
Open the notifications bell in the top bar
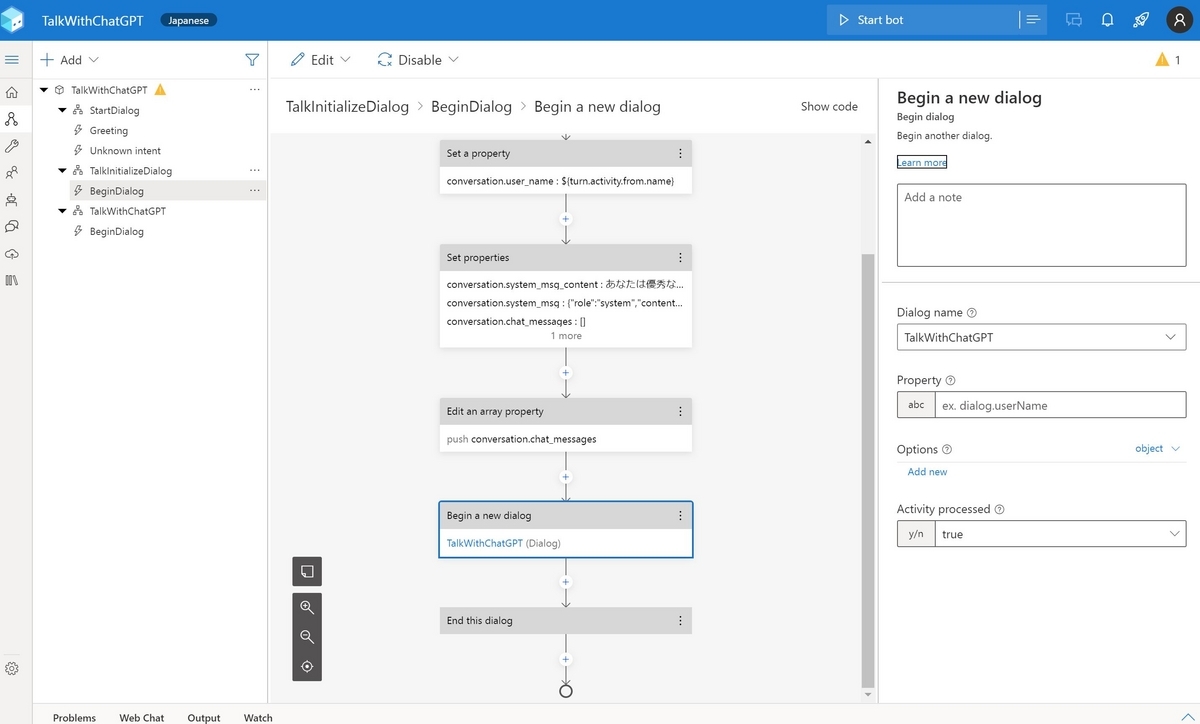click(x=1109, y=20)
